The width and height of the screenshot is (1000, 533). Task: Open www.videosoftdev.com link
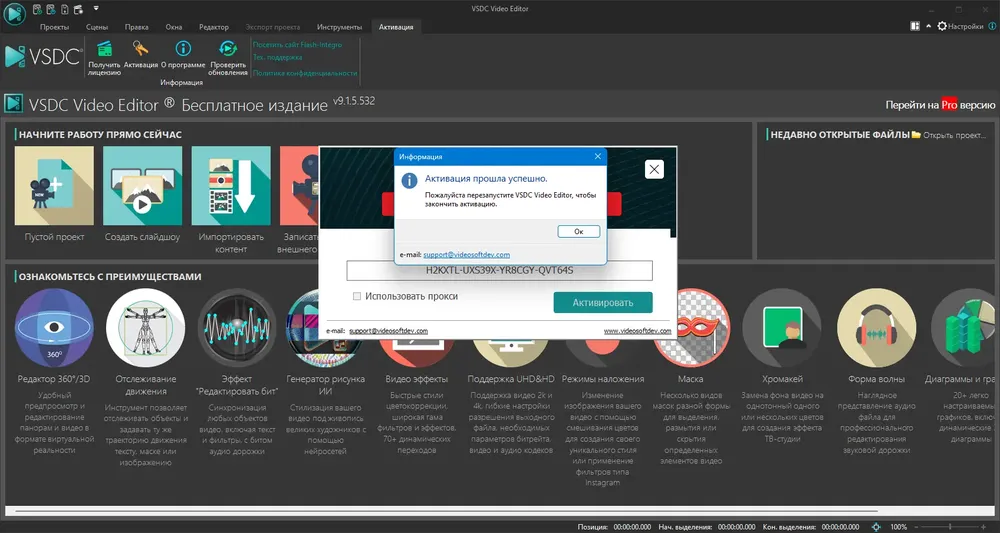pyautogui.click(x=637, y=331)
